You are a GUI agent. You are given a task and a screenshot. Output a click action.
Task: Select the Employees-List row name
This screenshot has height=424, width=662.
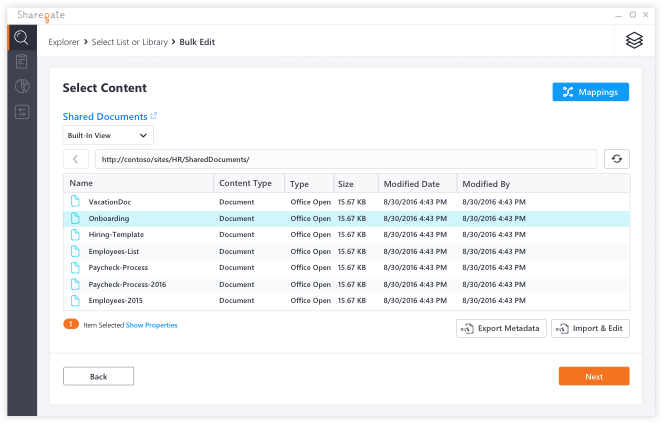[114, 251]
